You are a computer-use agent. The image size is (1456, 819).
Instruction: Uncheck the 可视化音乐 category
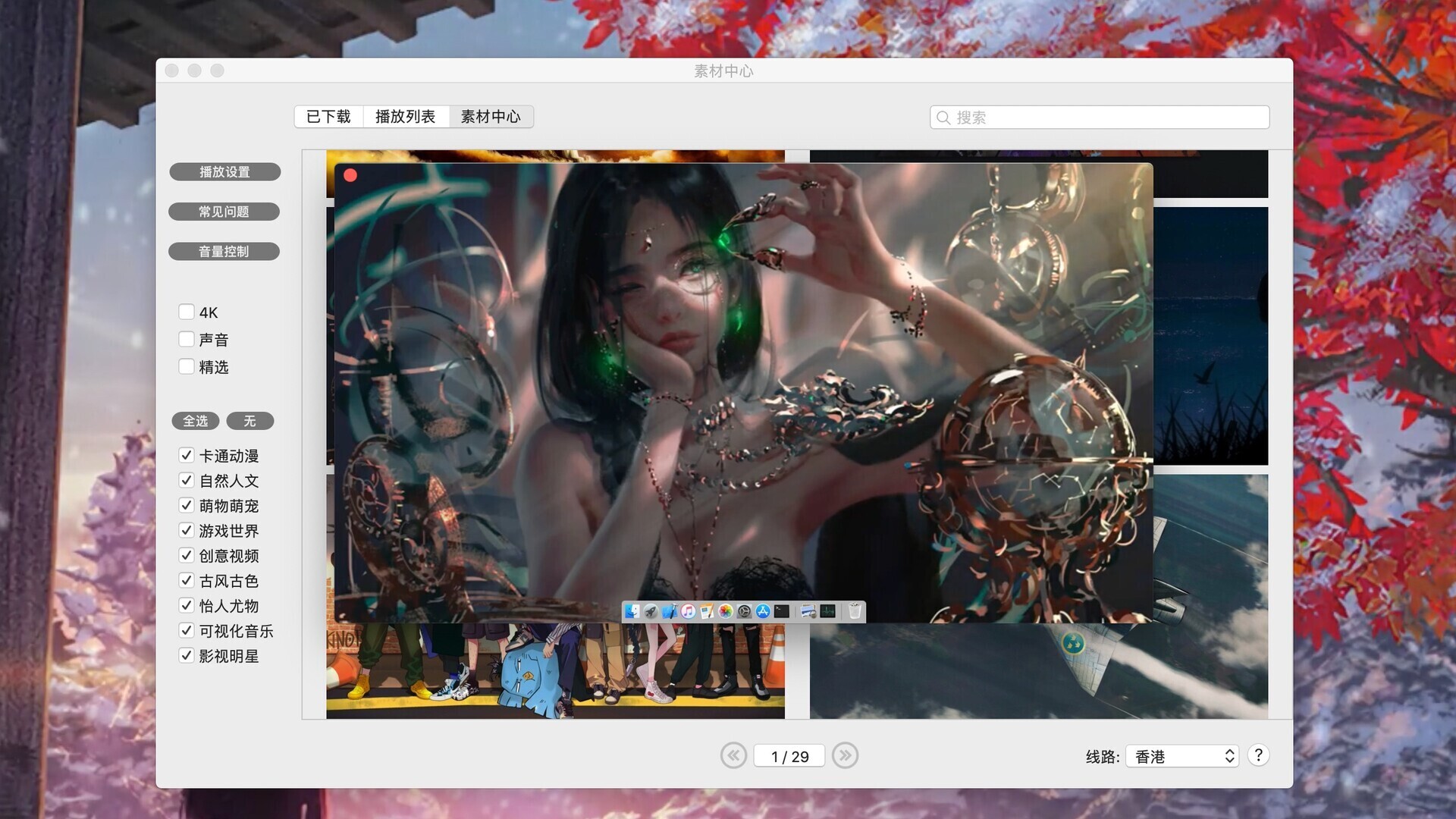tap(187, 630)
